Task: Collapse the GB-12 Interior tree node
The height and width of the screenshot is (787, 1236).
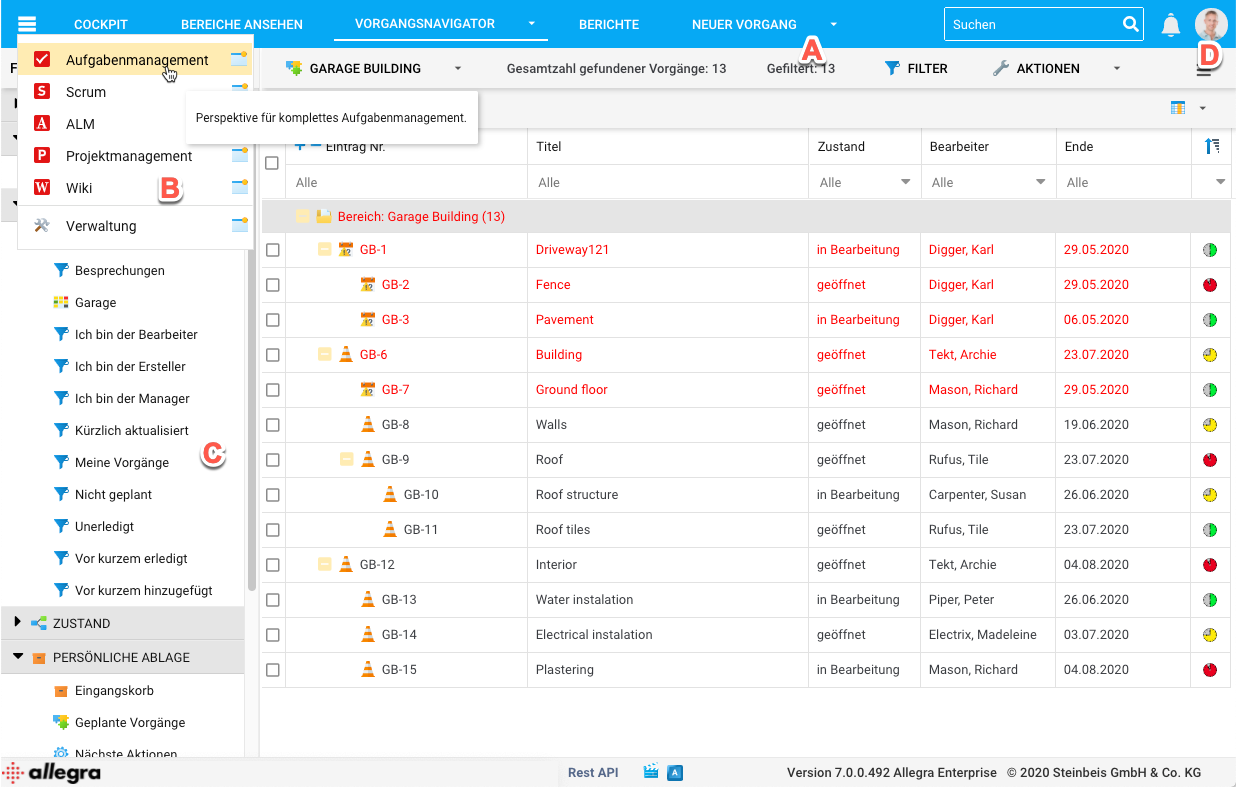Action: (x=324, y=565)
